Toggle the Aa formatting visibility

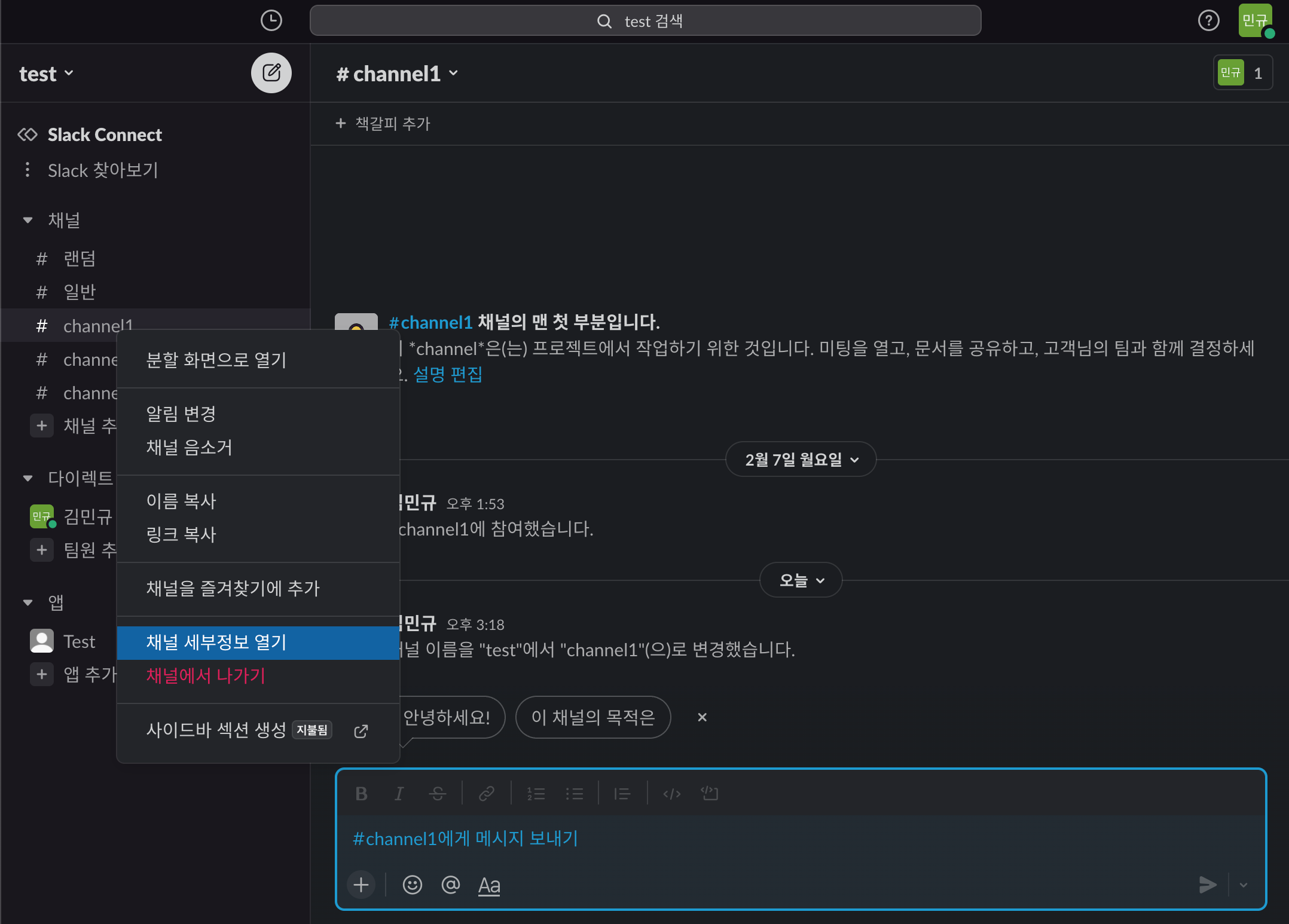pos(489,885)
